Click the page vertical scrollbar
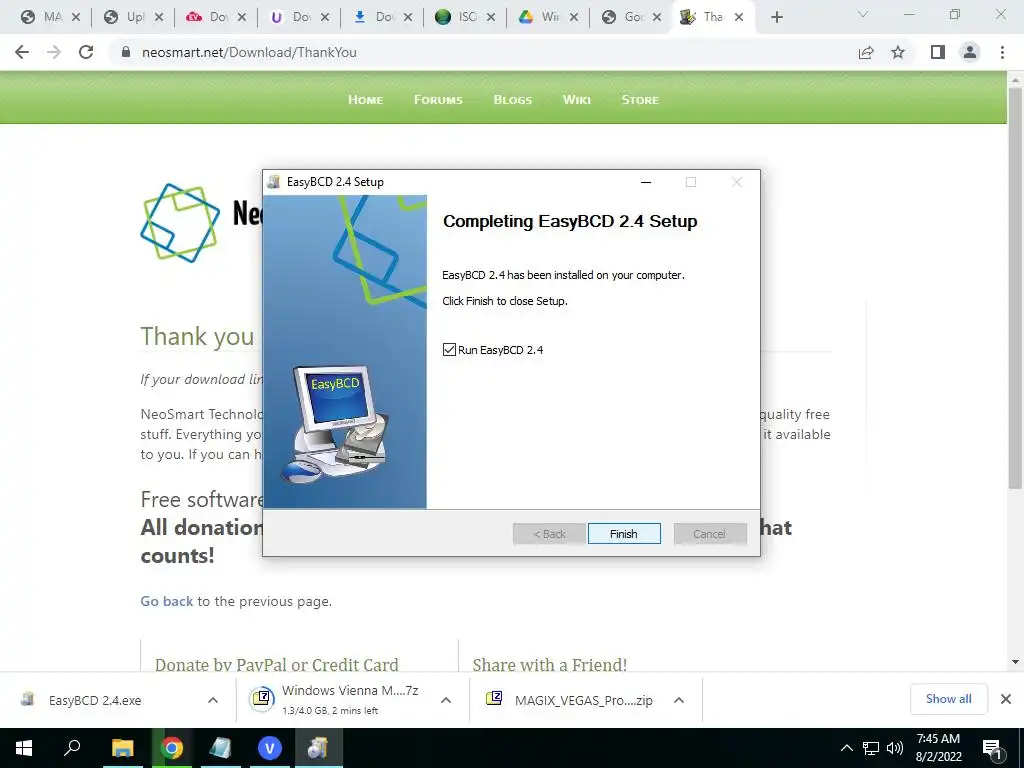The width and height of the screenshot is (1024, 768). (1015, 287)
